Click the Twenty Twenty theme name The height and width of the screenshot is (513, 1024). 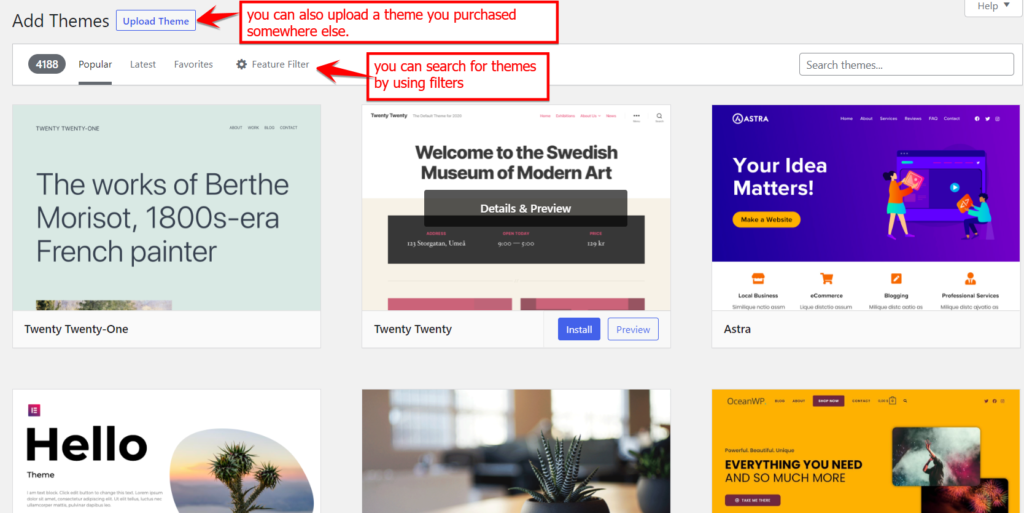click(x=413, y=329)
